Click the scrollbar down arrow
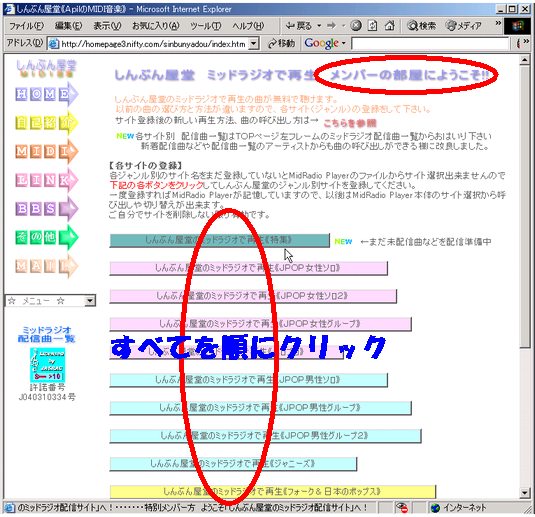This screenshot has height=517, width=535. (525, 492)
